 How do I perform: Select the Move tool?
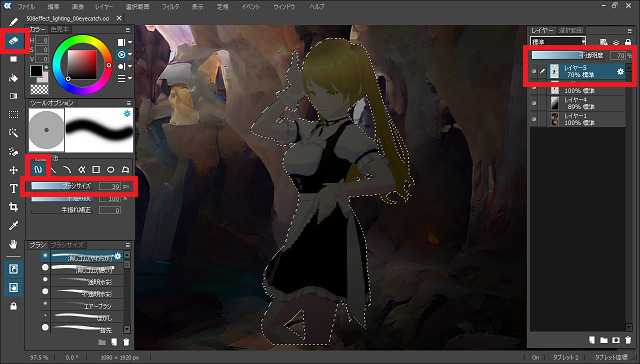pos(13,170)
